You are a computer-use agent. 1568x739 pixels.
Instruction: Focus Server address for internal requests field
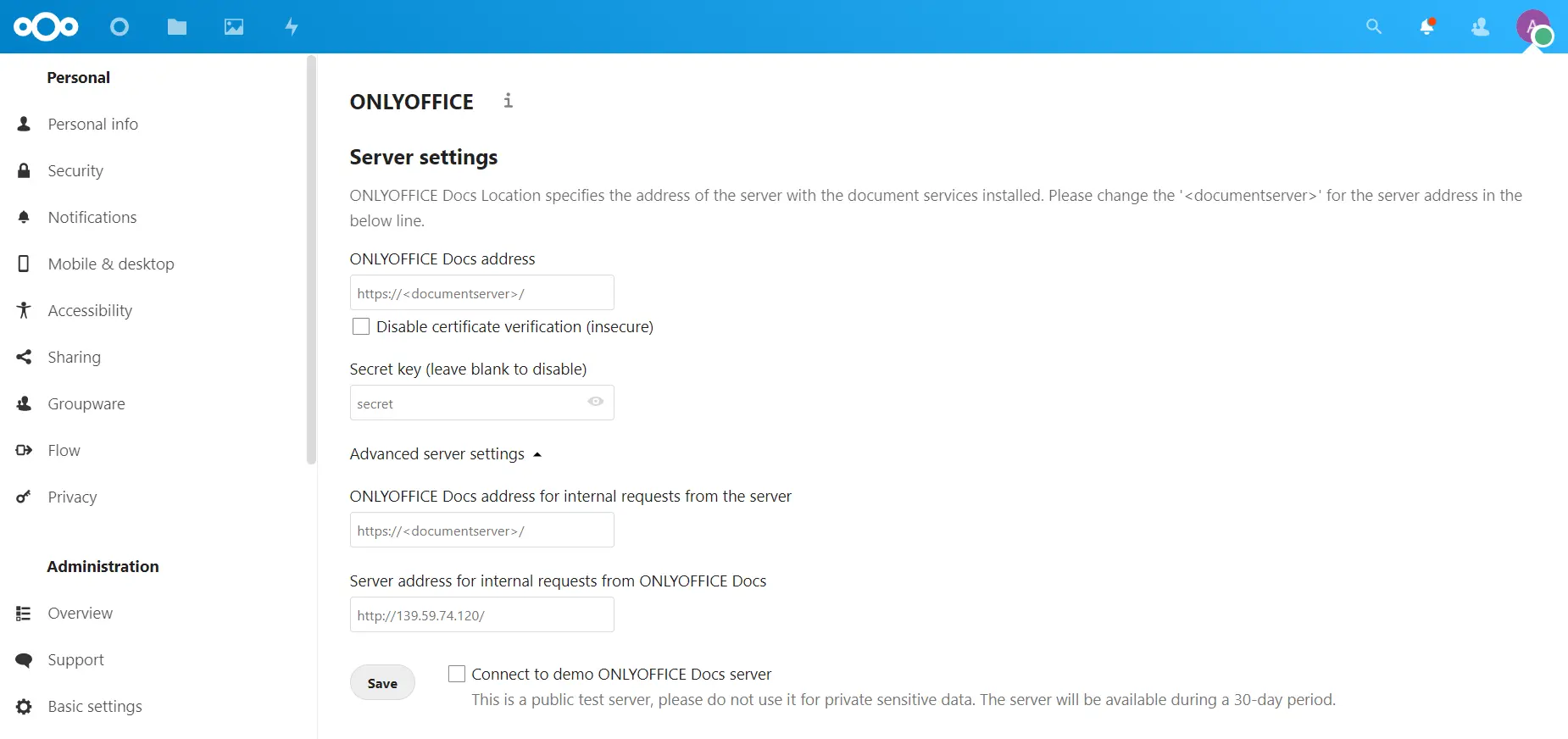(x=481, y=615)
